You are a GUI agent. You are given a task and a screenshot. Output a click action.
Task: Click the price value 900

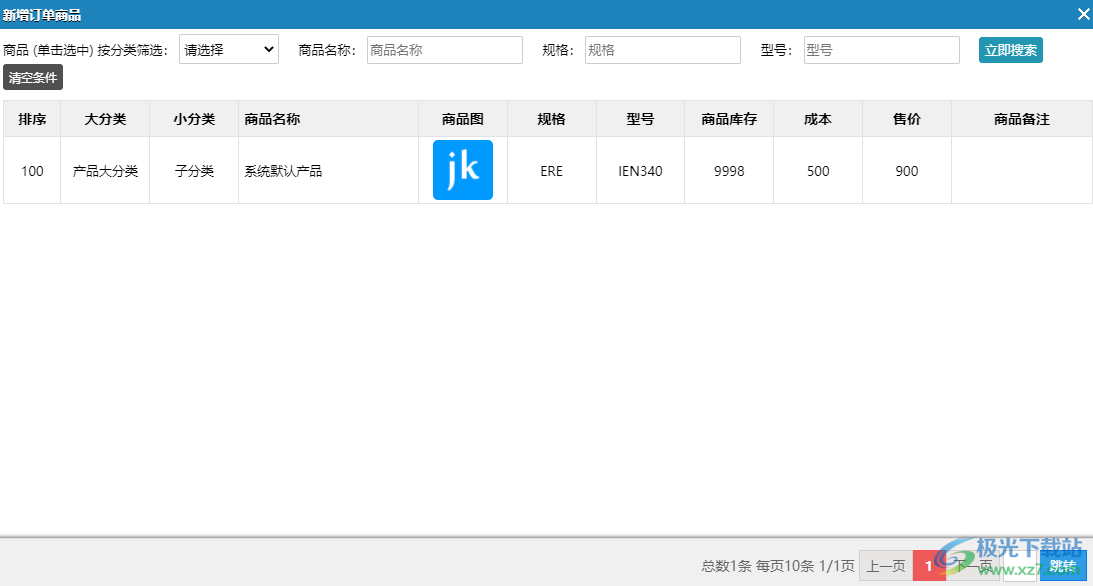pos(907,171)
